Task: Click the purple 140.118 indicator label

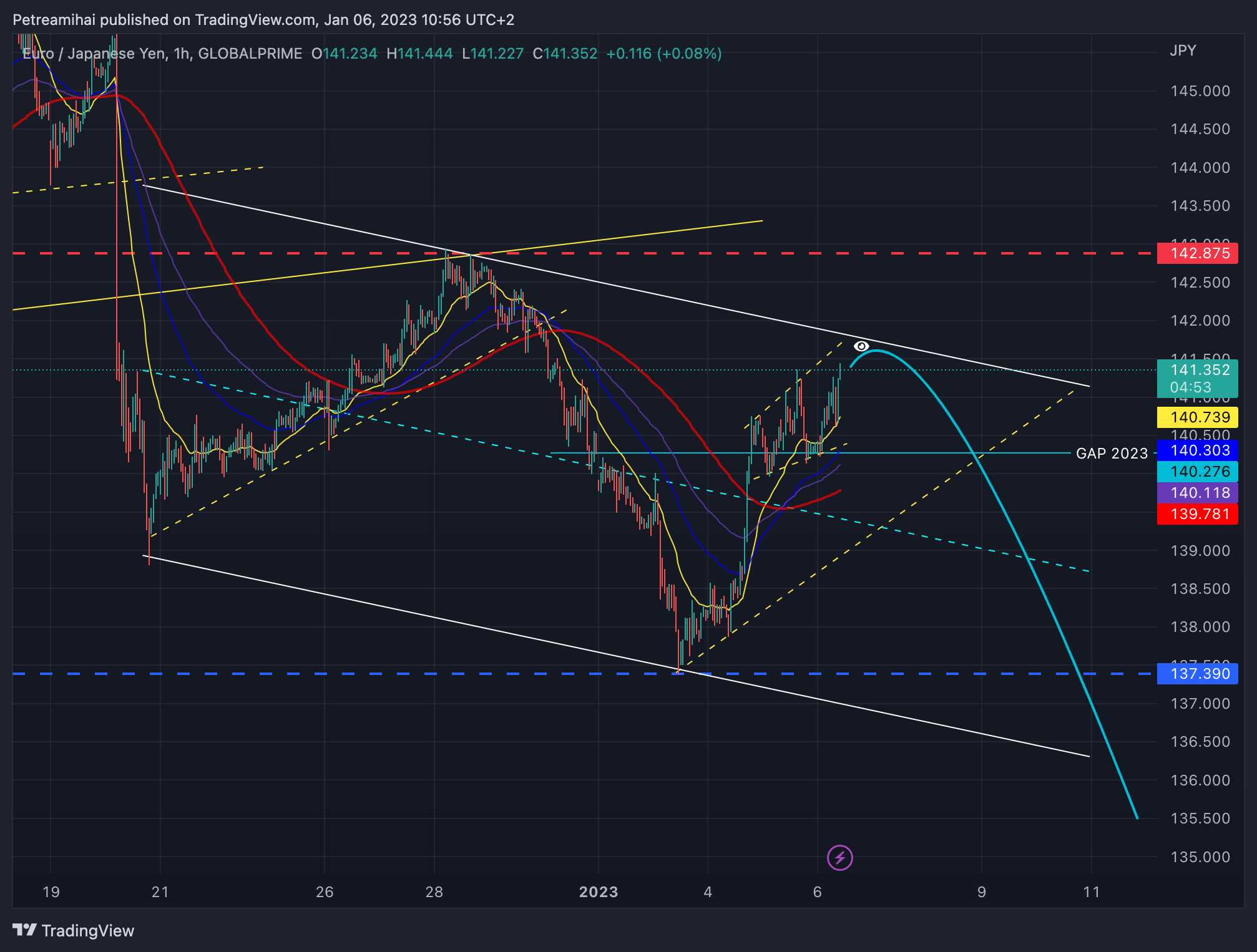Action: point(1197,493)
